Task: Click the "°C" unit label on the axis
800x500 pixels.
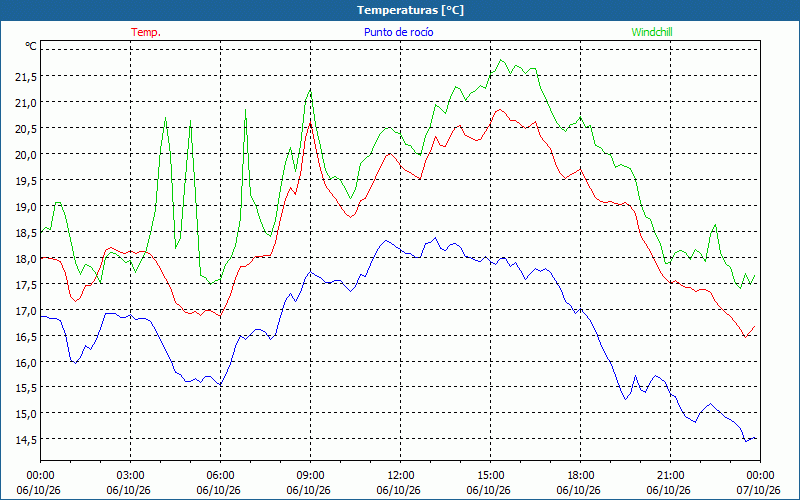Action: (x=31, y=46)
